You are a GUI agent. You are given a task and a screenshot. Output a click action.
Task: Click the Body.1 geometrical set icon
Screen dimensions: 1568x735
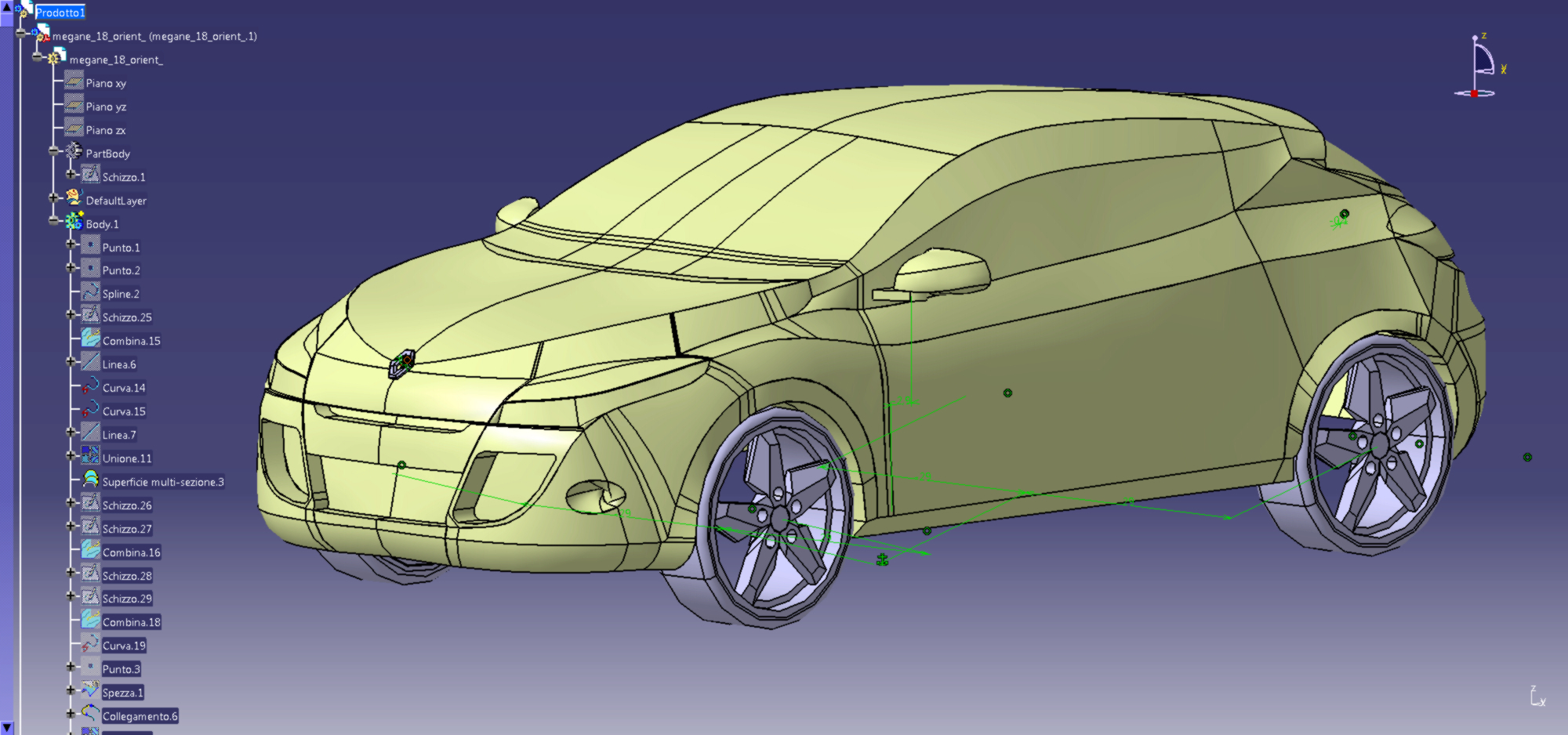(74, 221)
